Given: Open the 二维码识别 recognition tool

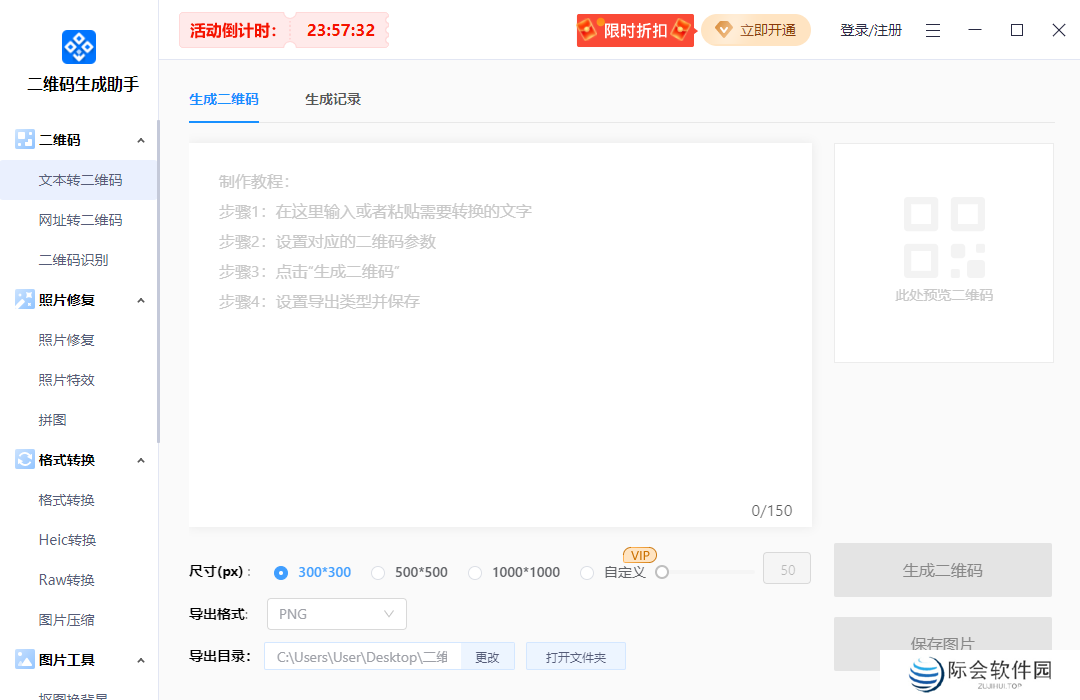Looking at the screenshot, I should pyautogui.click(x=79, y=259).
